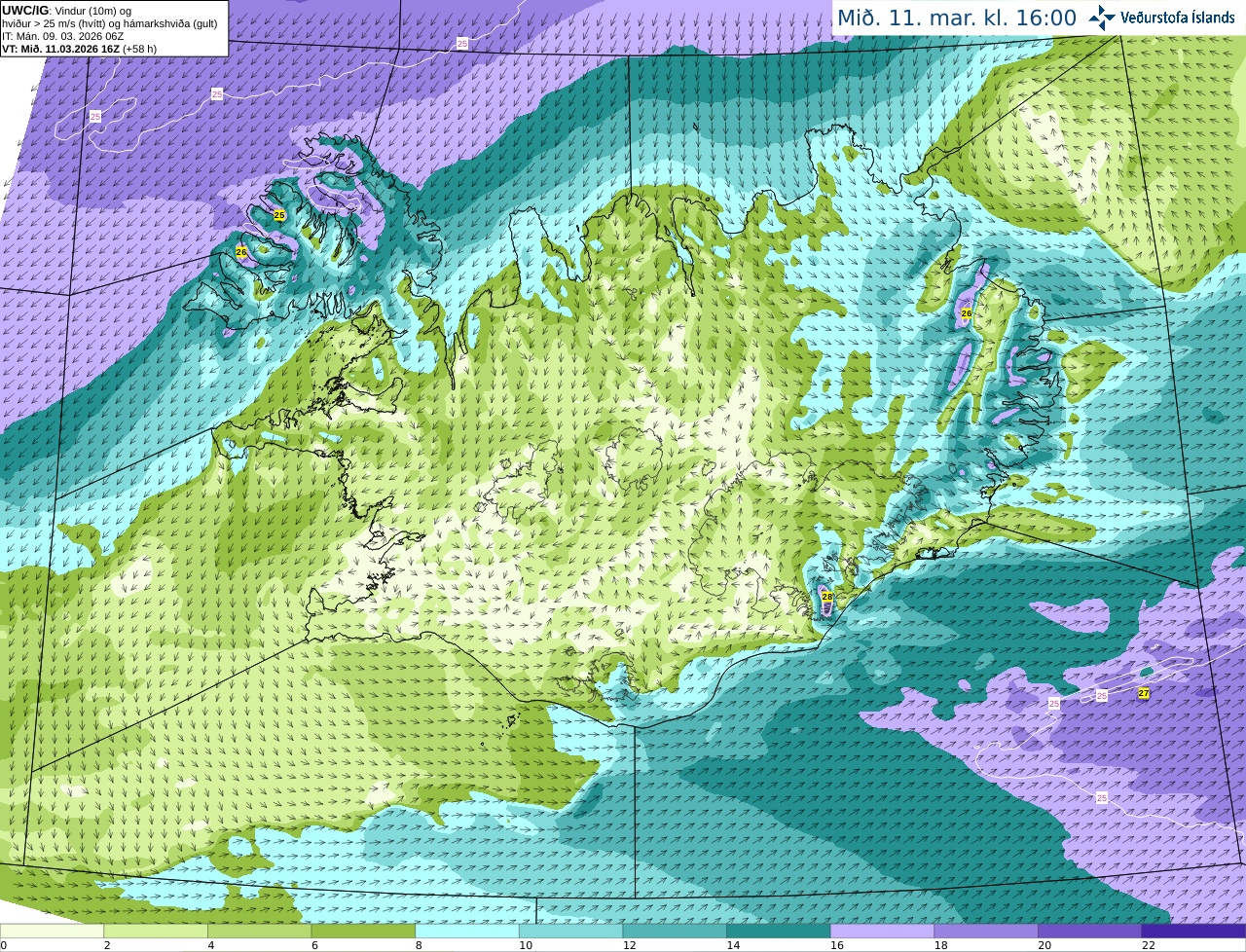1246x952 pixels.
Task: Click the scale label '8'
Action: point(419,945)
